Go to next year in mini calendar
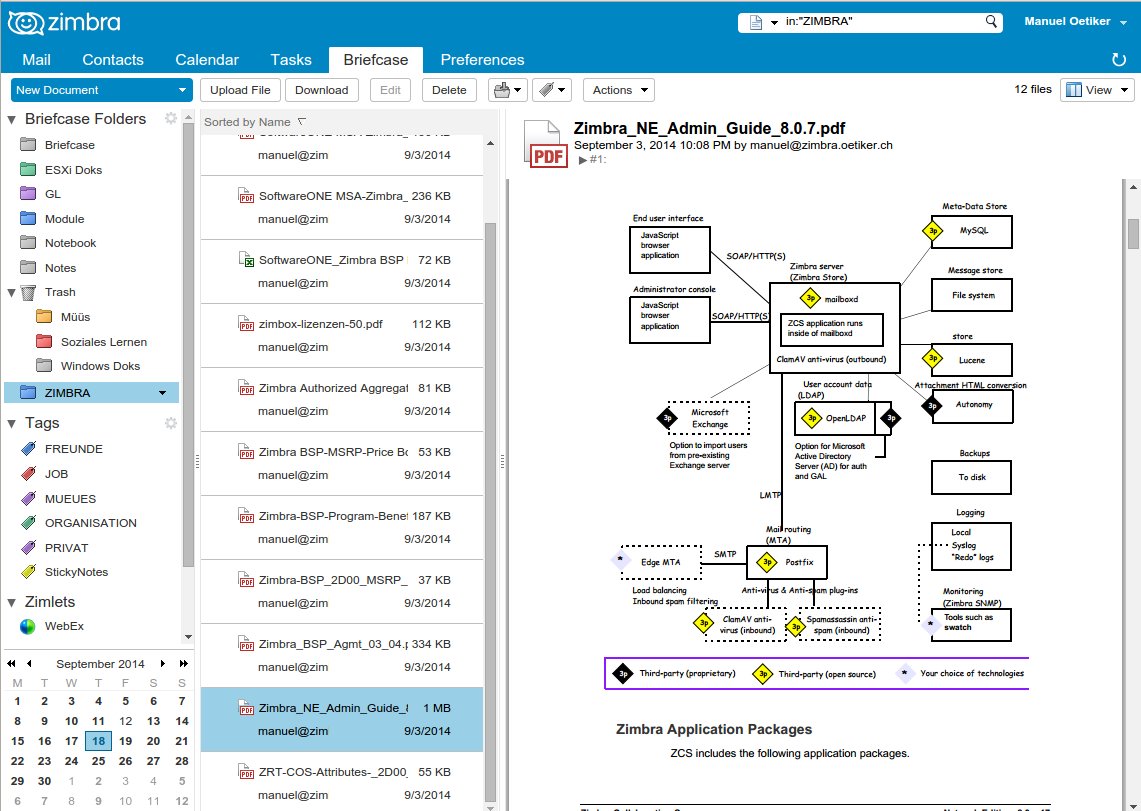Viewport: 1141px width, 811px height. 183,663
